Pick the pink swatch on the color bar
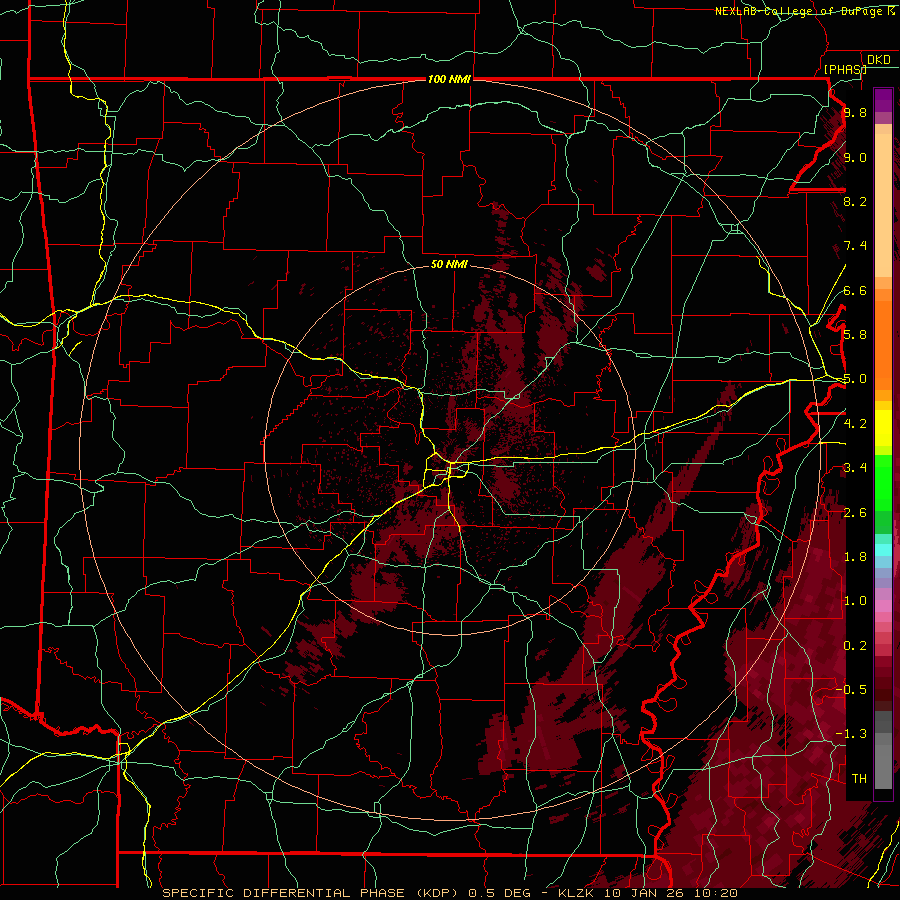Screen dimensions: 900x900 coord(883,606)
